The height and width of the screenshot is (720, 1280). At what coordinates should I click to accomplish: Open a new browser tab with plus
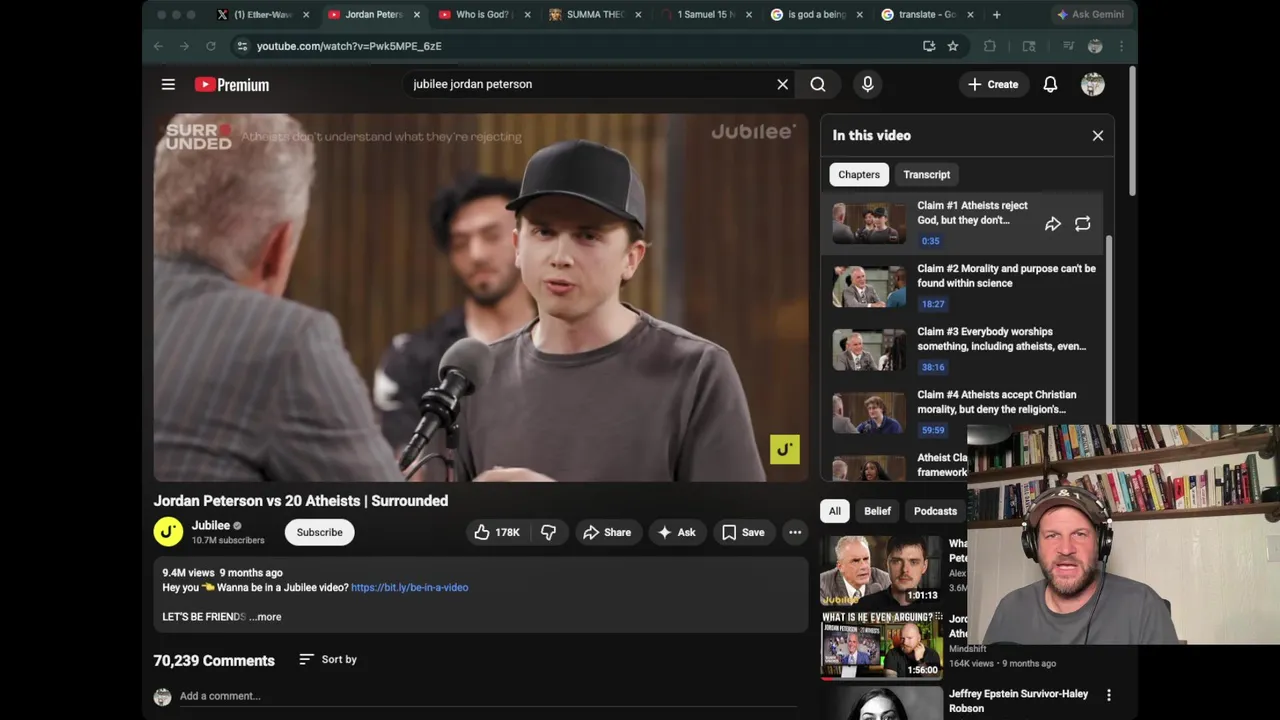996,15
